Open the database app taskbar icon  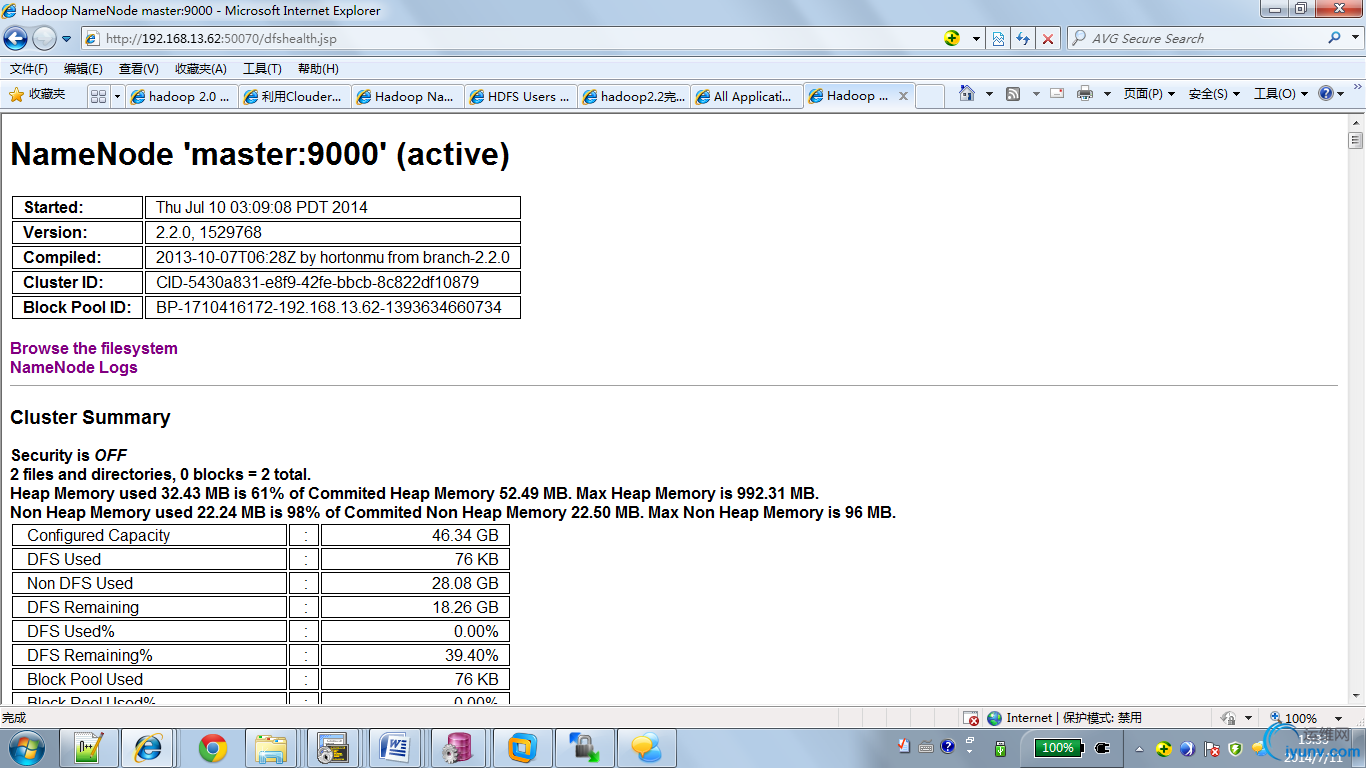click(x=458, y=748)
